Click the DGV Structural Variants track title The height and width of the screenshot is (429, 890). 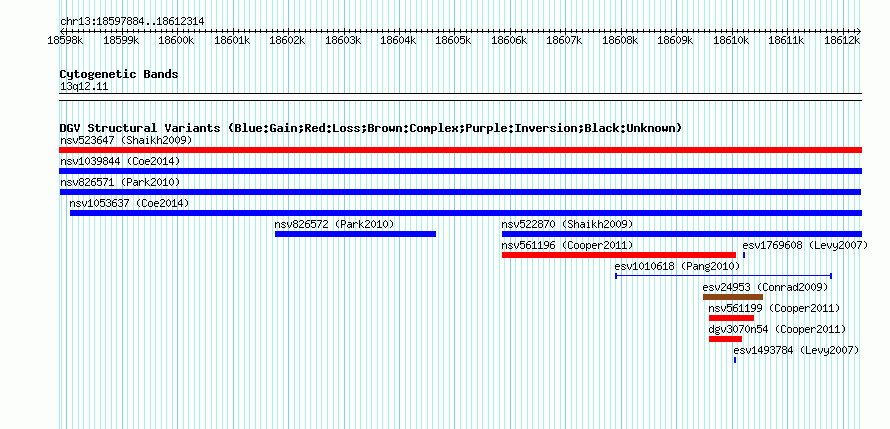point(371,128)
